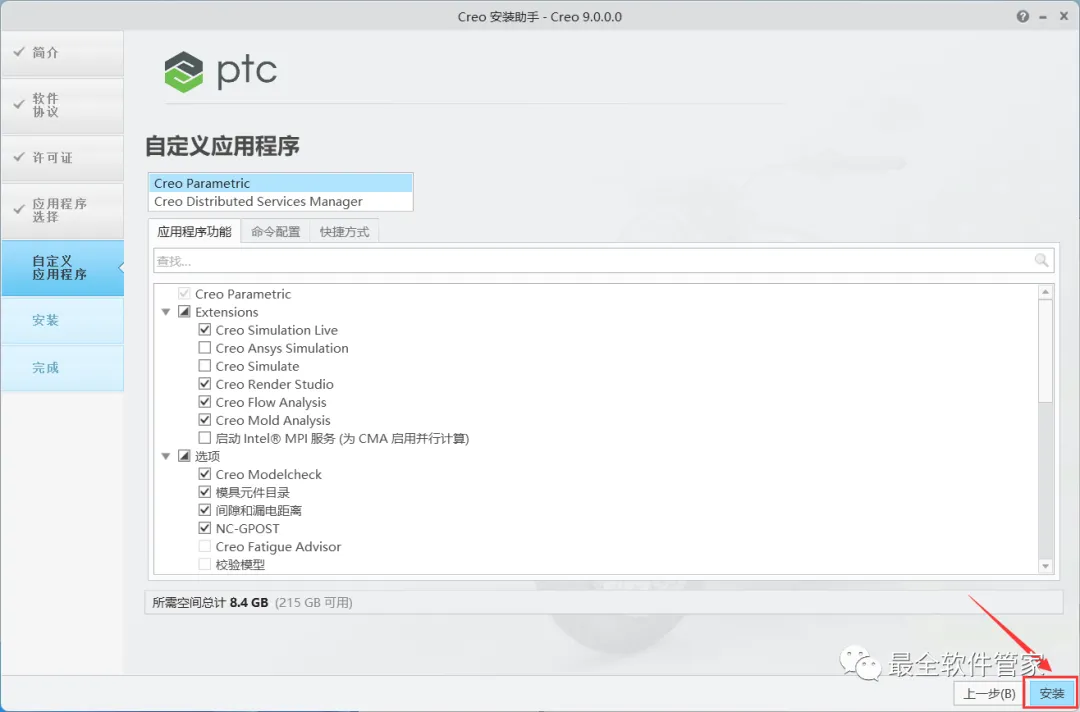Go to 应用程序选择 step in sidebar
This screenshot has height=712, width=1080.
click(x=62, y=211)
